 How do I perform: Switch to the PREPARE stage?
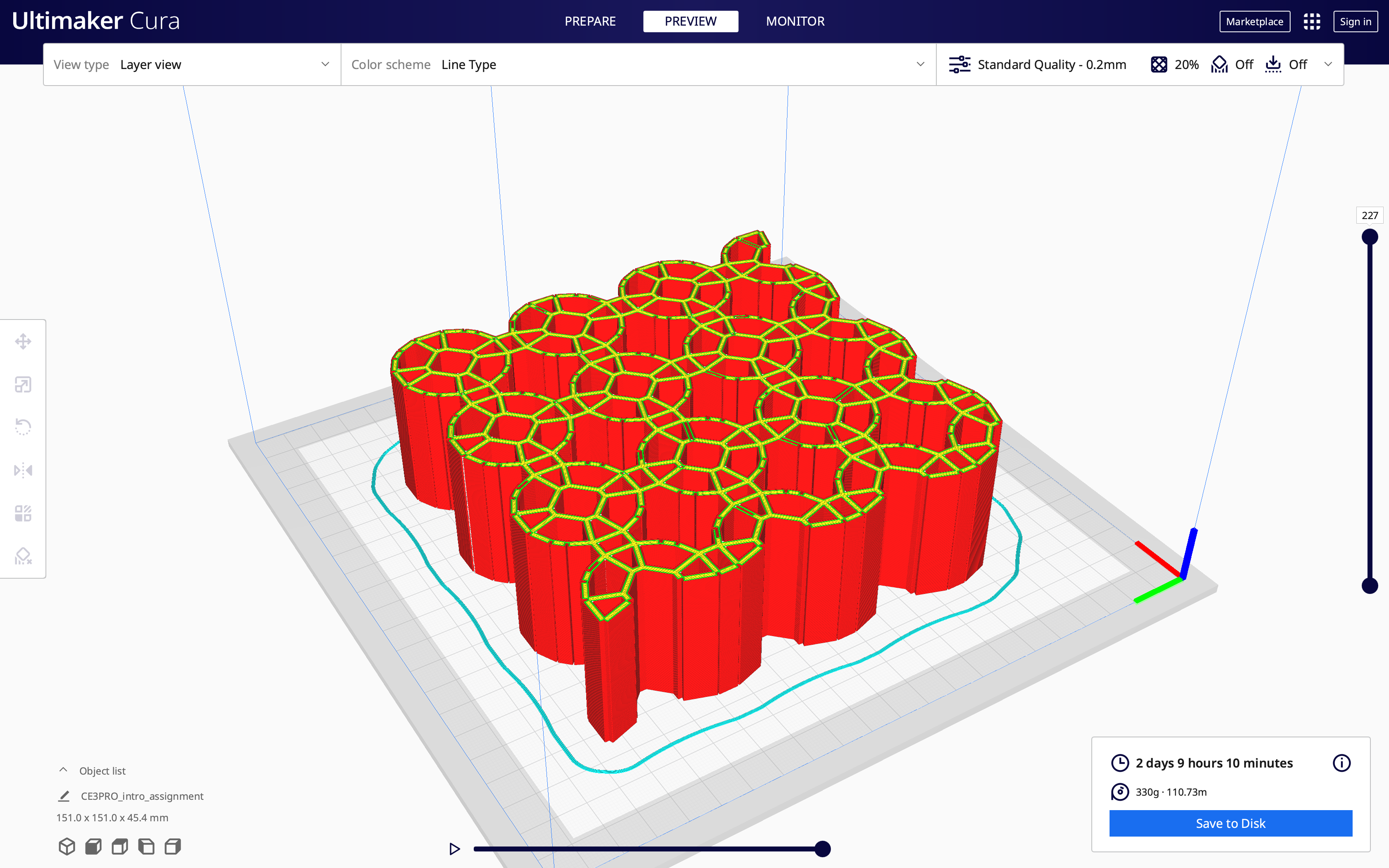[x=589, y=22]
